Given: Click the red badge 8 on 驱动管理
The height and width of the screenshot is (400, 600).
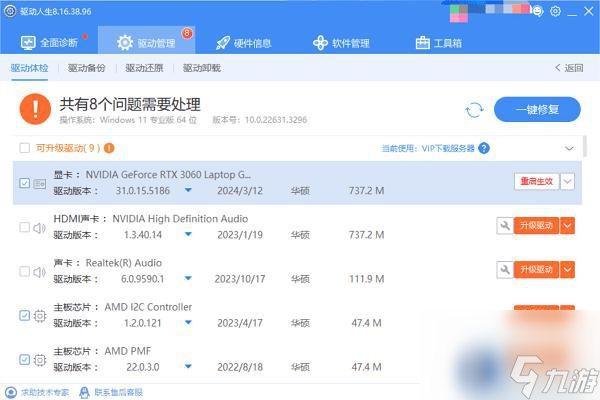Looking at the screenshot, I should tap(187, 33).
